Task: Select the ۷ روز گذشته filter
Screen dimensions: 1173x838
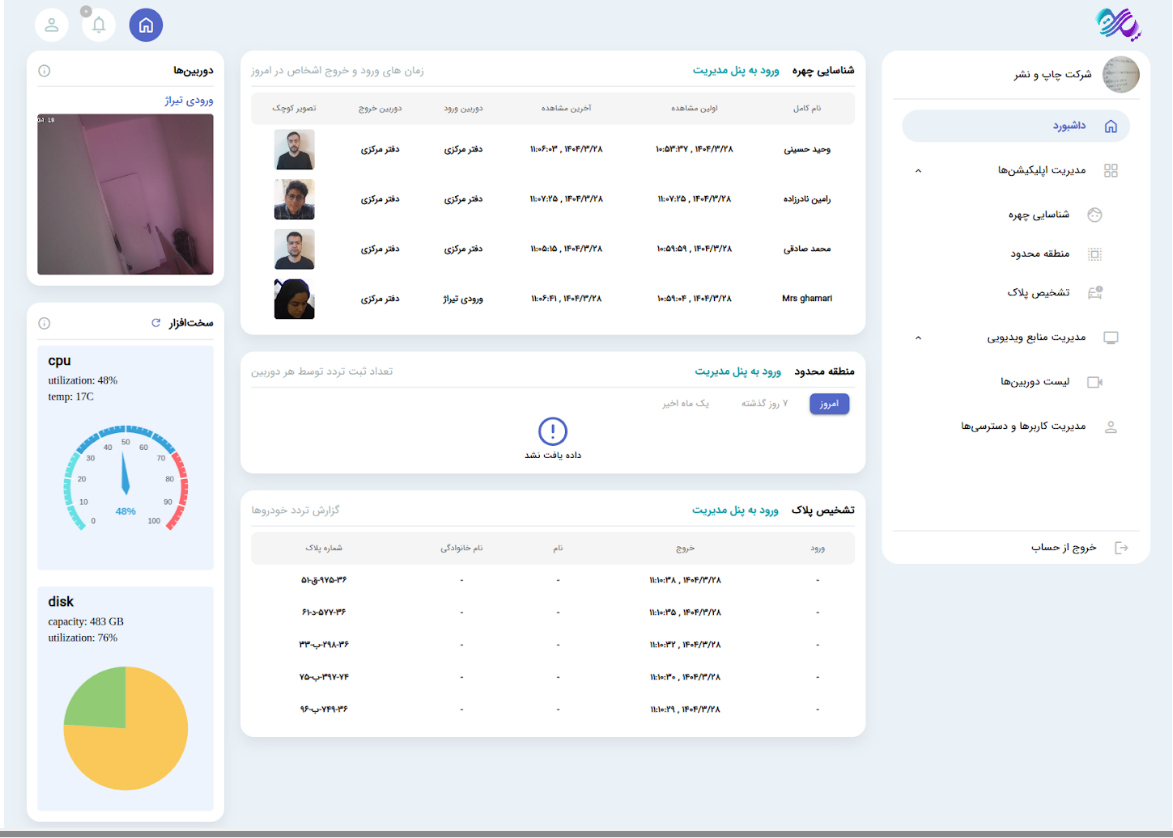Action: (765, 403)
